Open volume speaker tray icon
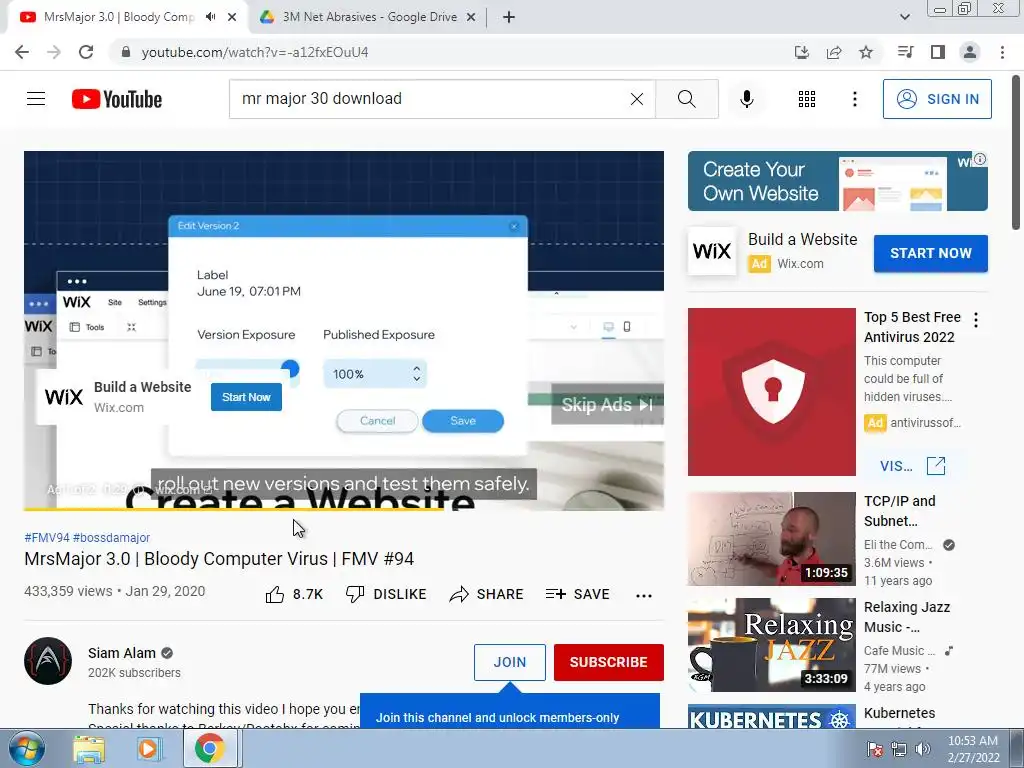Viewport: 1024px width, 768px height. pos(923,750)
